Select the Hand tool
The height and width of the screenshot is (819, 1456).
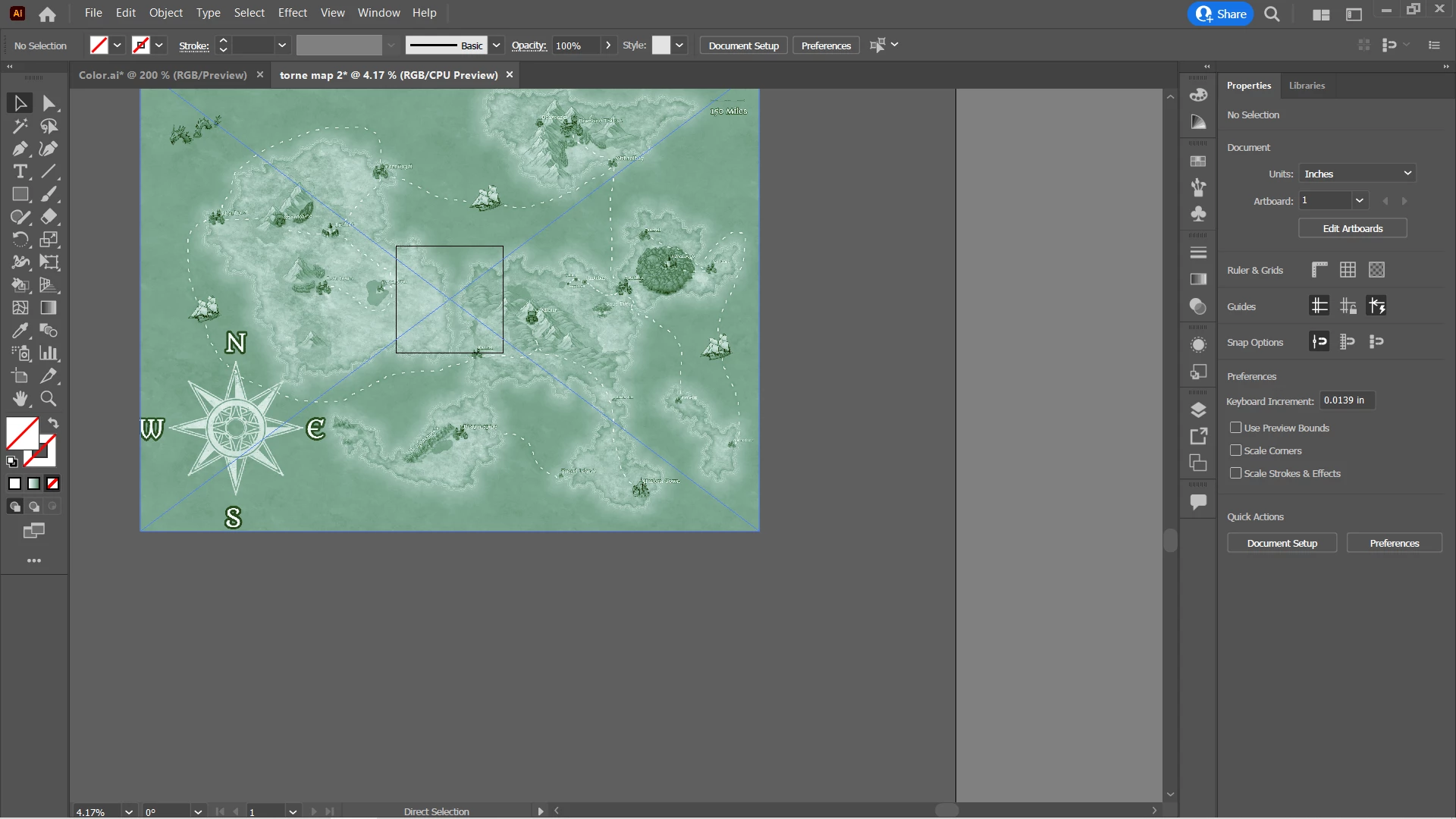20,399
